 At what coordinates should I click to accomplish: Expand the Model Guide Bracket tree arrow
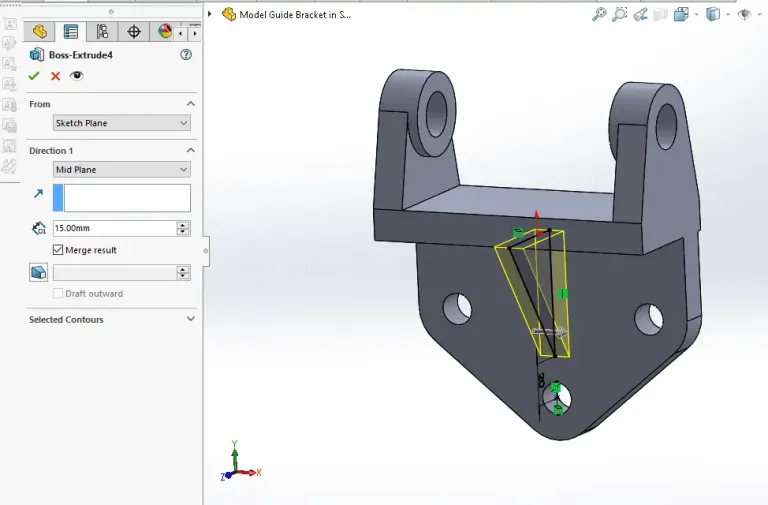tap(211, 14)
